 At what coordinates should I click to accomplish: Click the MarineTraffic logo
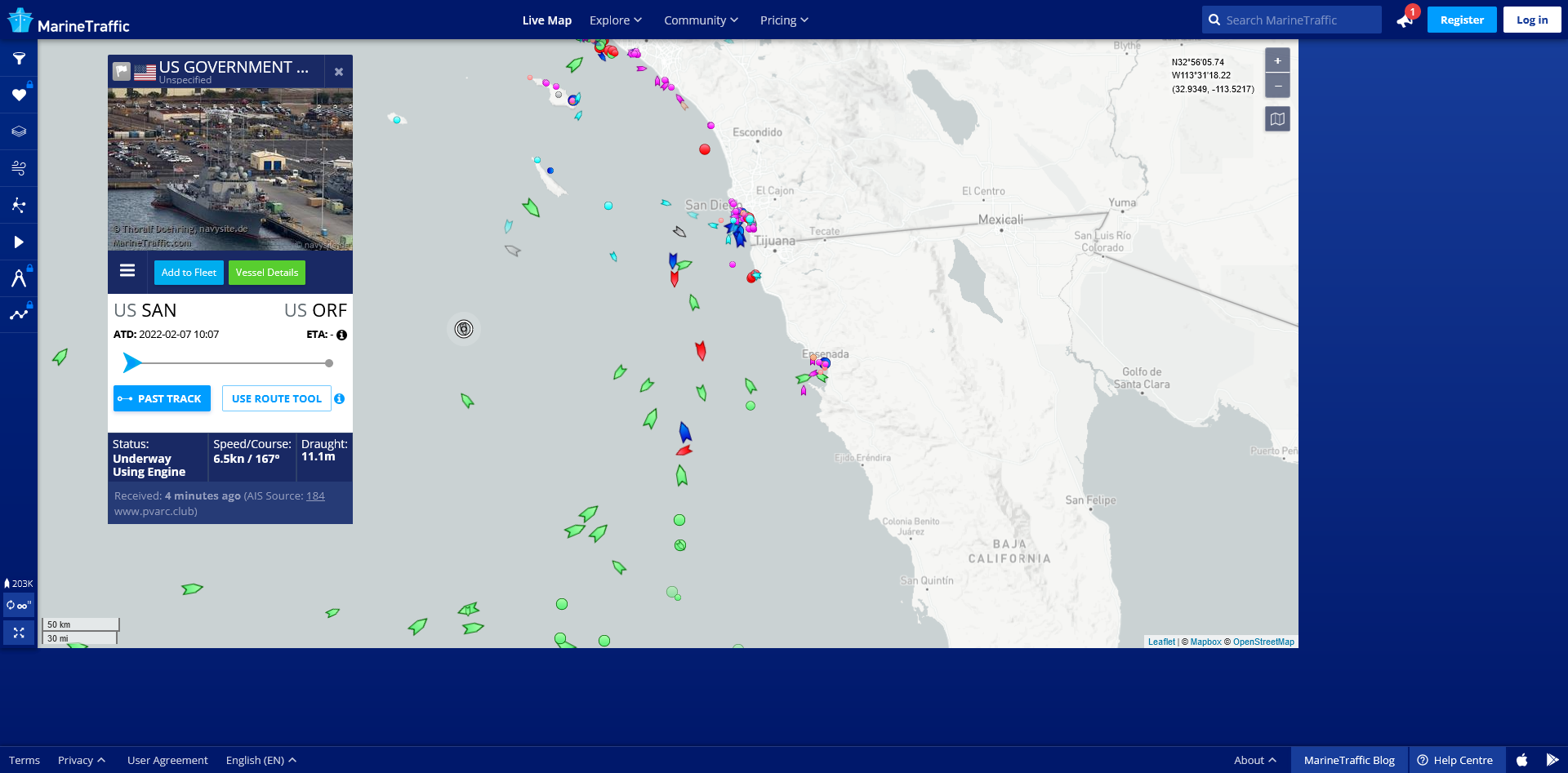(69, 21)
